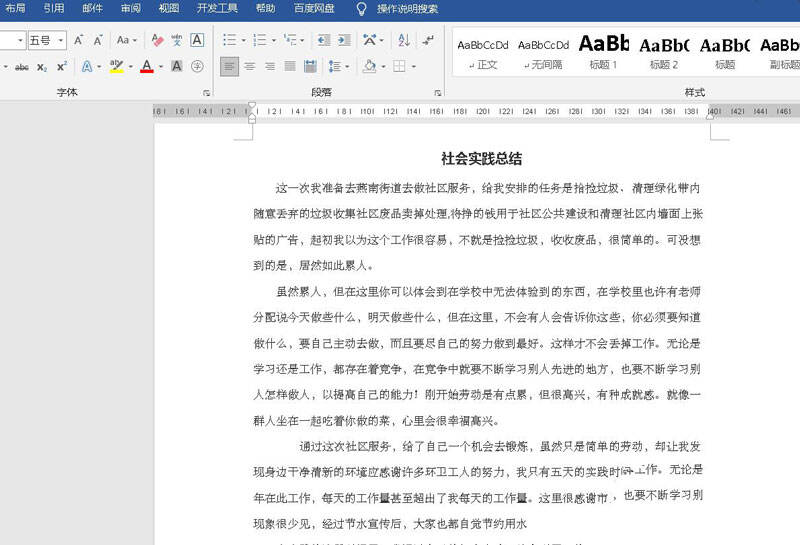Click the clear formatting eraser icon
The width and height of the screenshot is (800, 545).
pos(156,40)
